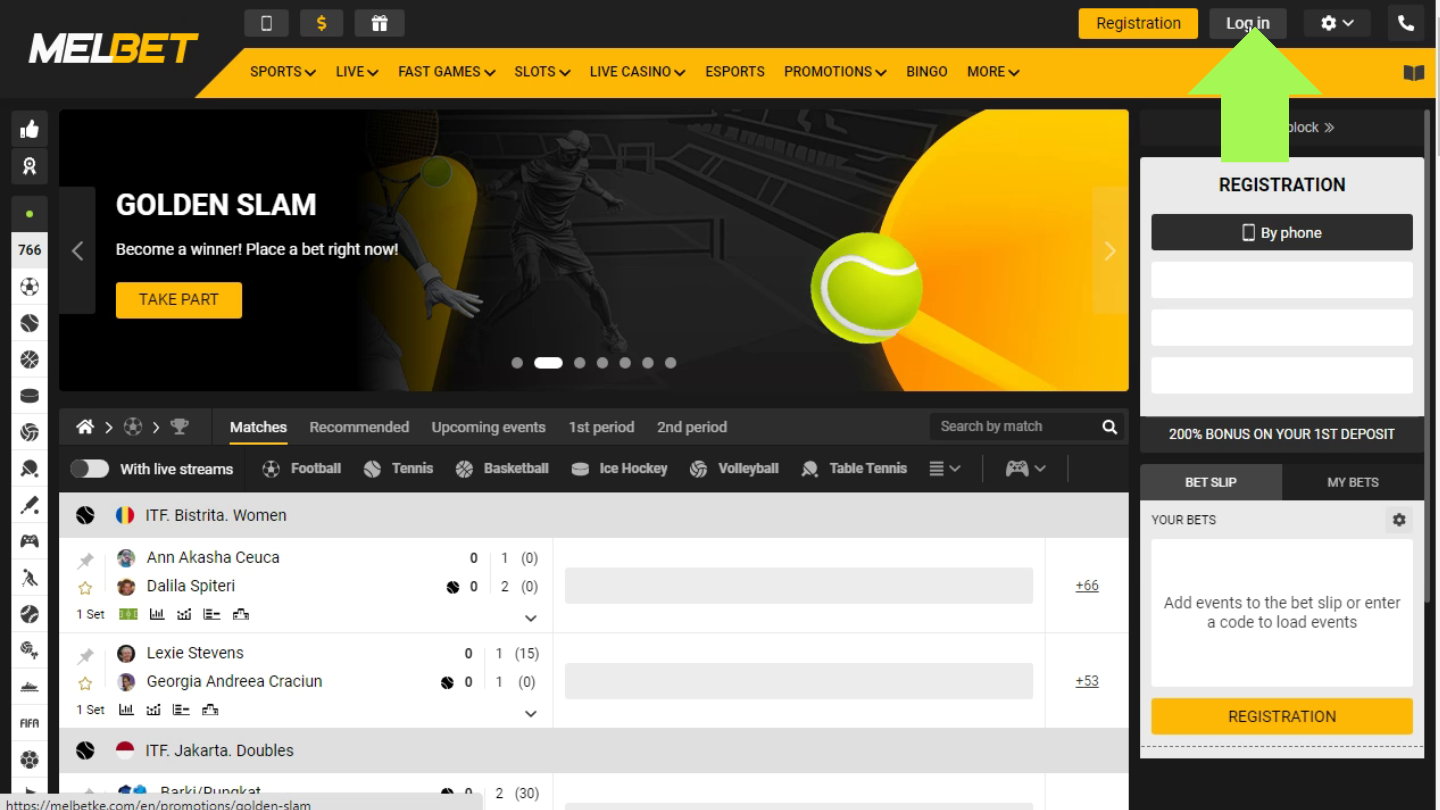Image resolution: width=1440 pixels, height=810 pixels.
Task: Click the gift box bonus icon
Action: coord(379,23)
